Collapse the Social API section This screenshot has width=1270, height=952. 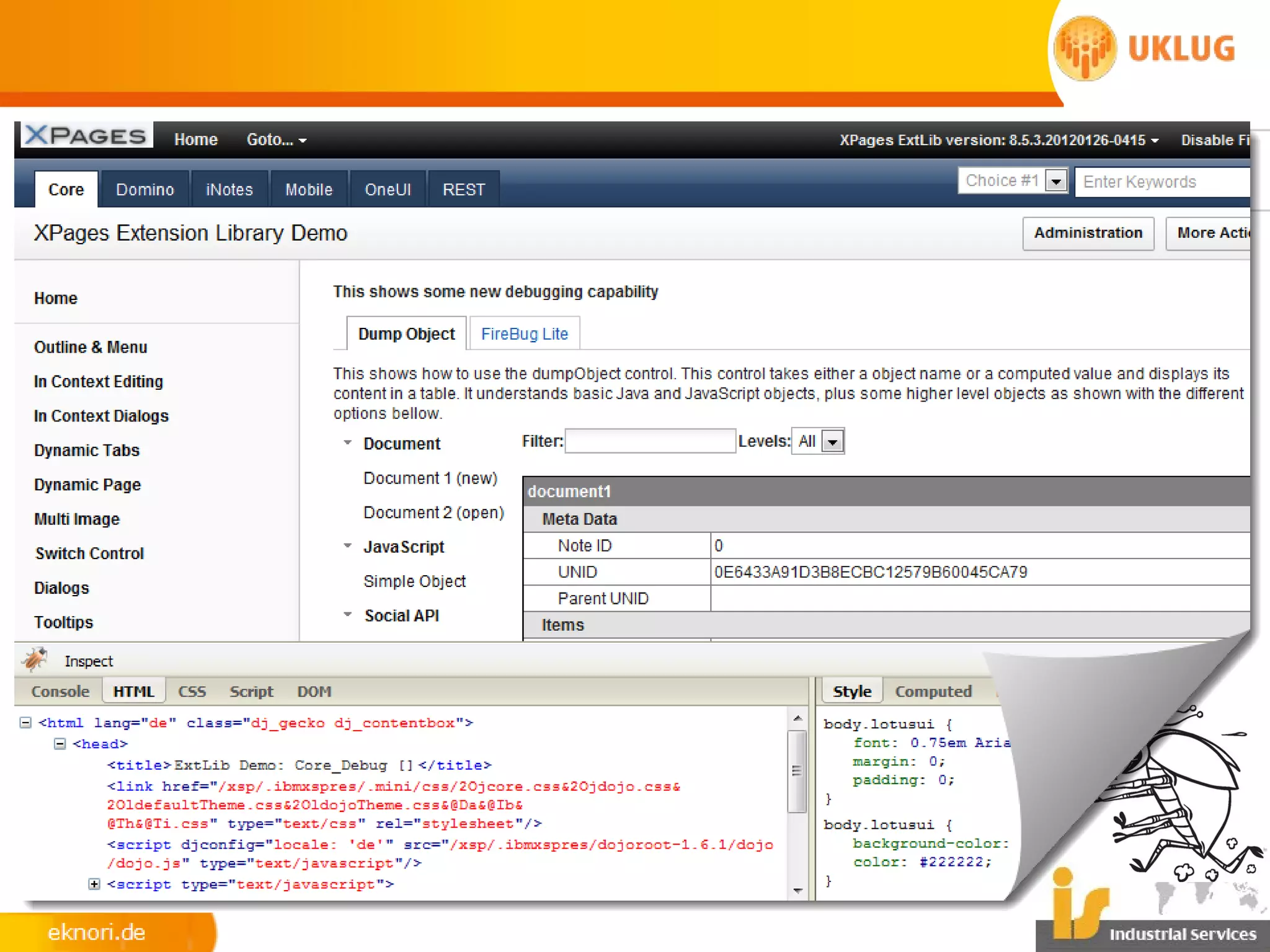(x=348, y=615)
